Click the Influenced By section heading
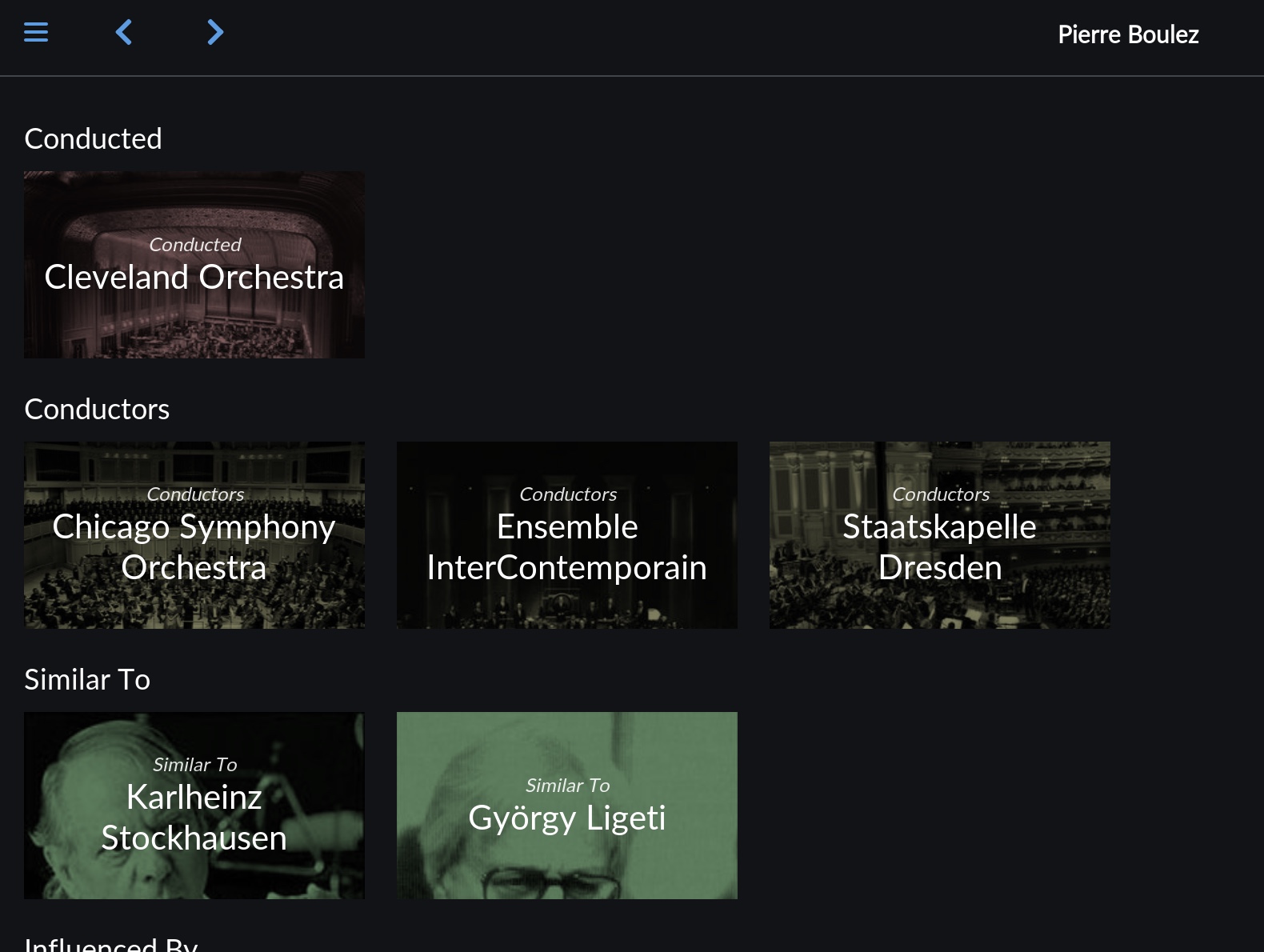 (x=111, y=944)
